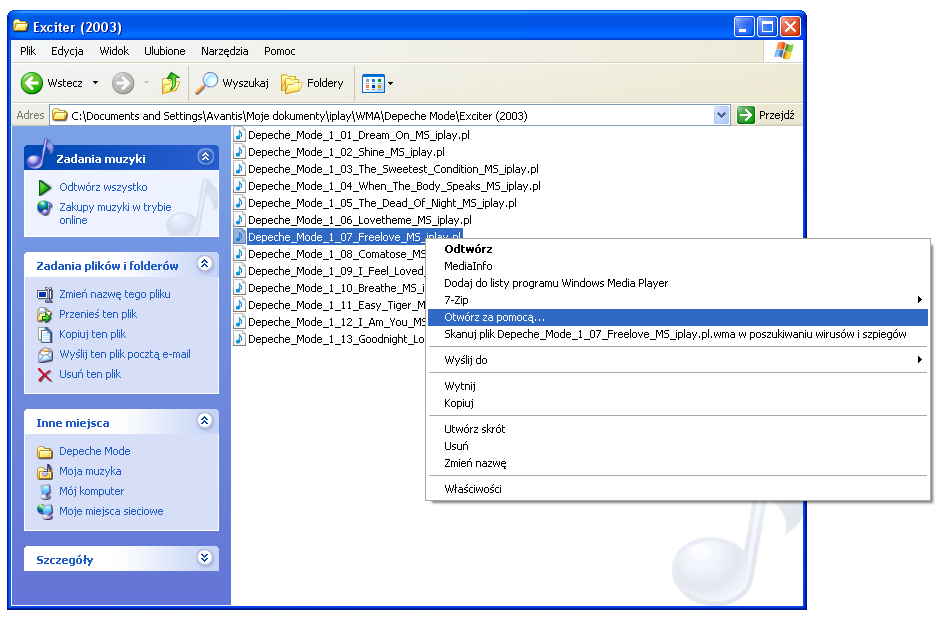Choose Utwórz skrót in context menu
This screenshot has width=948, height=626.
click(678, 429)
